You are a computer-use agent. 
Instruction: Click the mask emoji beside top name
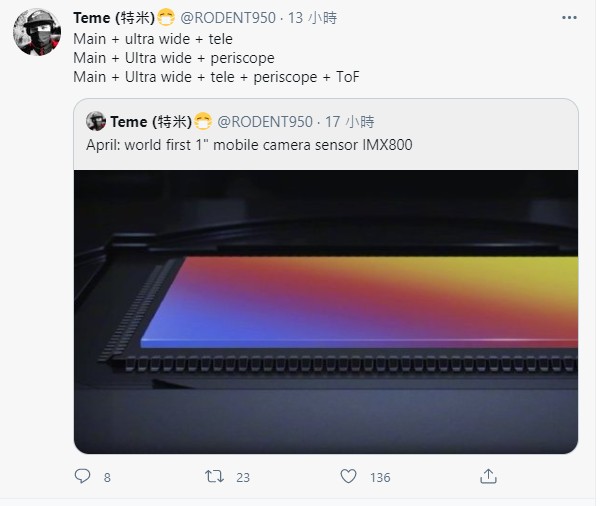(166, 18)
